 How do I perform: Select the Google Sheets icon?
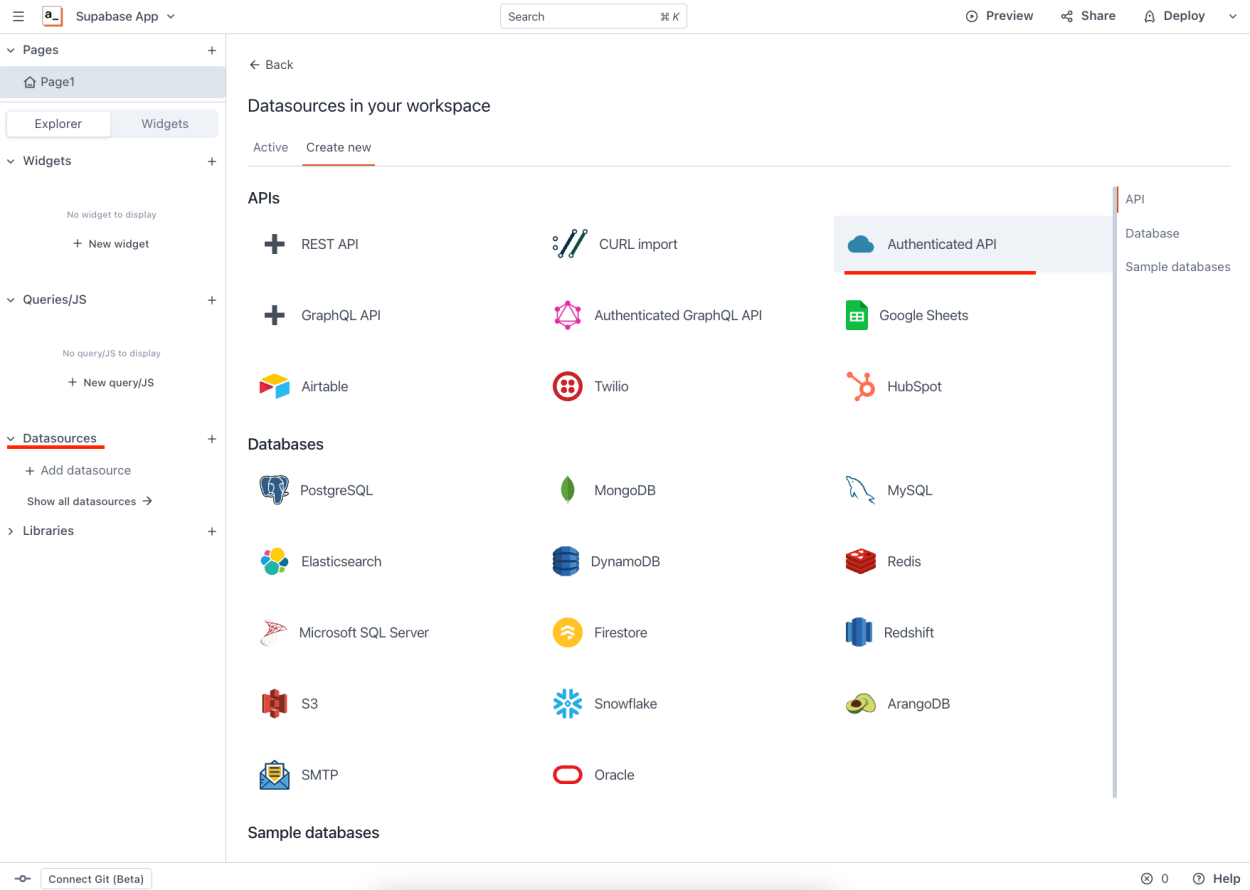coord(857,314)
